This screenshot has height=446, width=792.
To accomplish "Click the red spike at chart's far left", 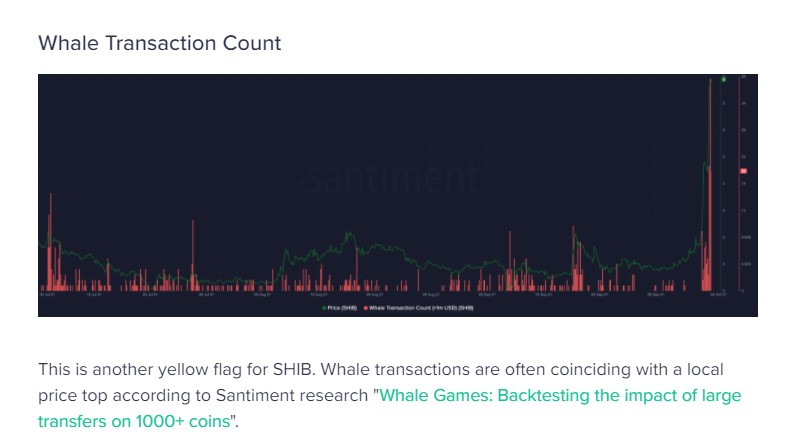I will tap(48, 250).
